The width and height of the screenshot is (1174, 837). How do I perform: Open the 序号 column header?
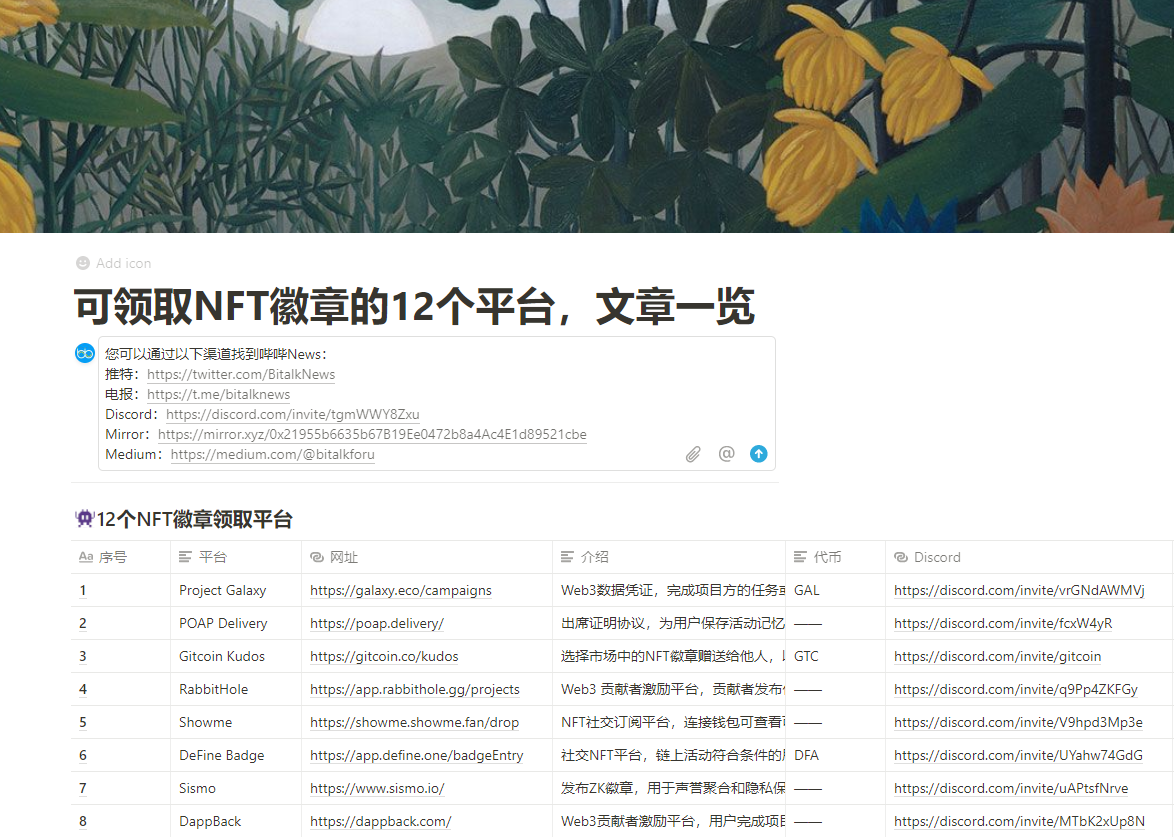pyautogui.click(x=121, y=557)
